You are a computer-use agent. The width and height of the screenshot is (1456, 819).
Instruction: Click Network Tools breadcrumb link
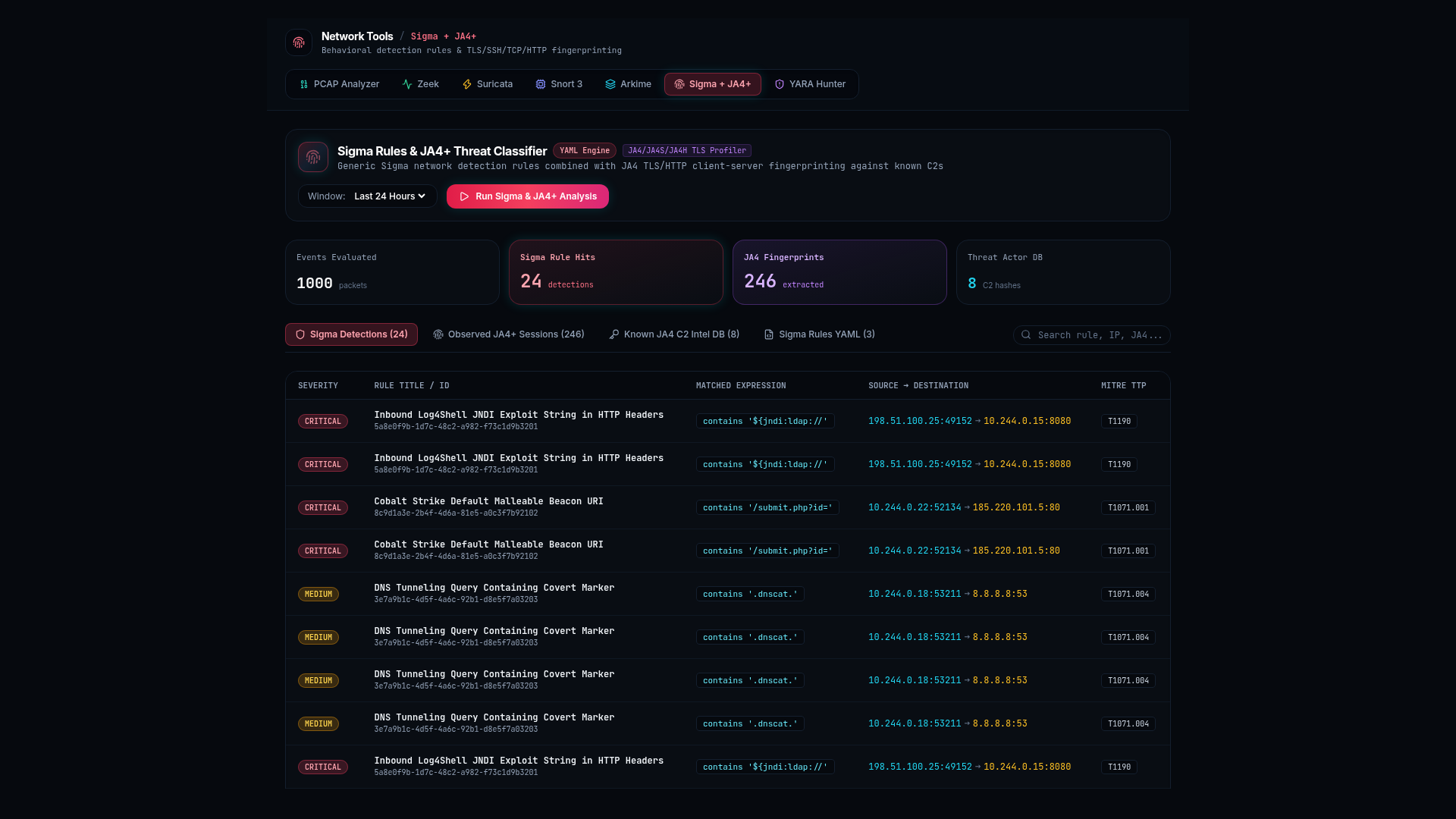(x=357, y=36)
